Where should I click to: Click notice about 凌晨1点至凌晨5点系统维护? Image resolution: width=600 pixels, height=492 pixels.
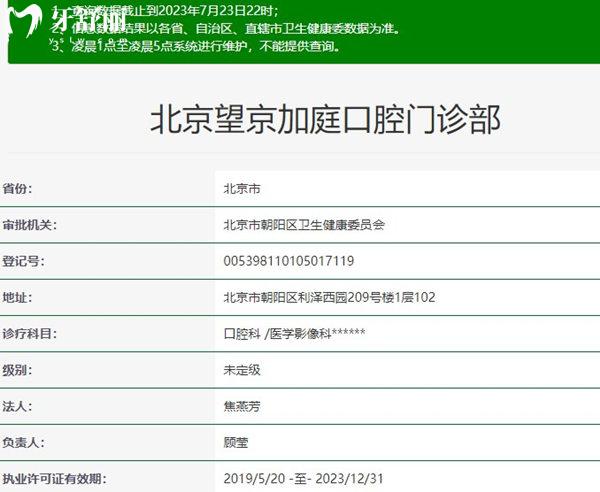tap(196, 46)
